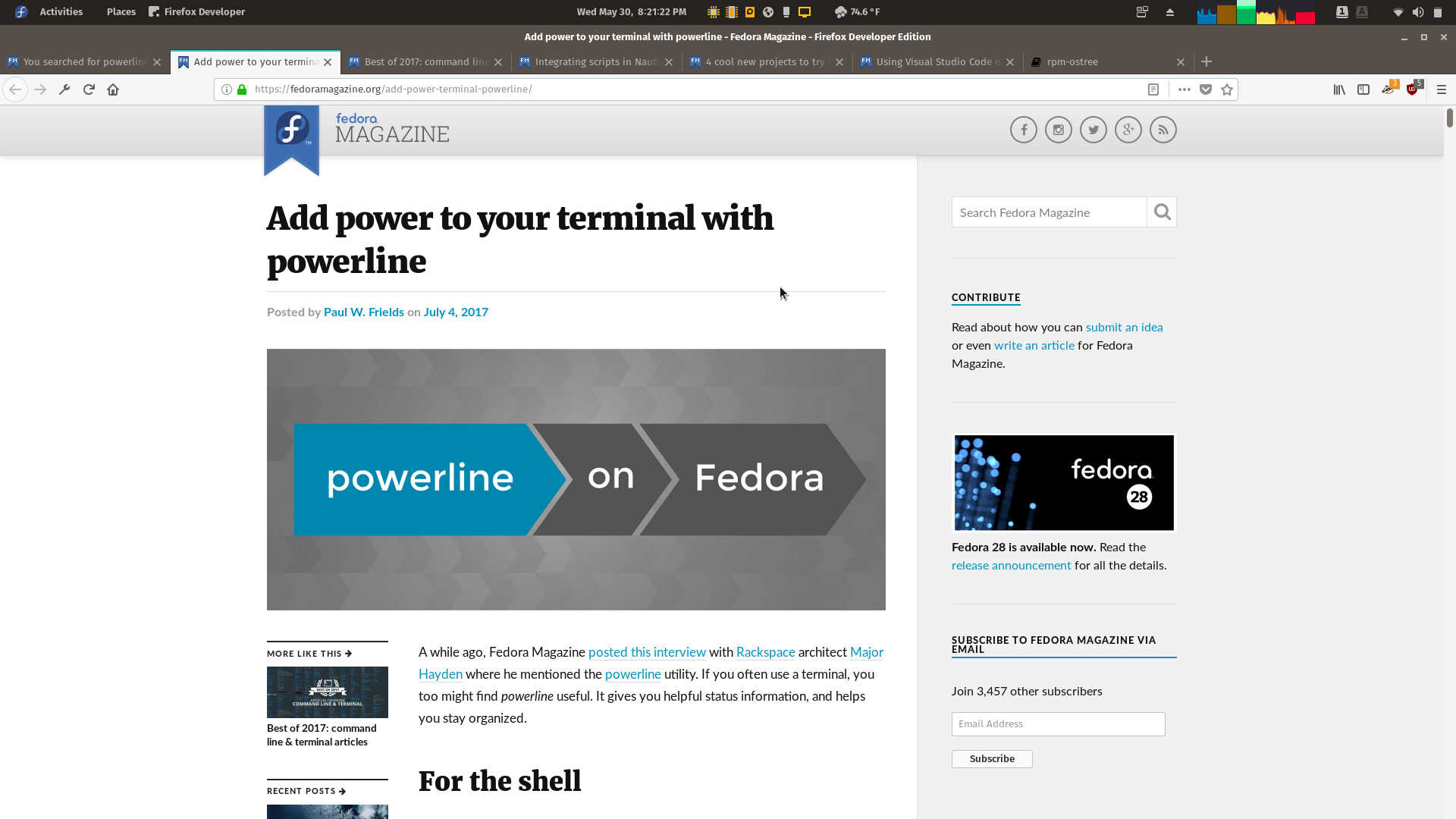Switch to 'Using Visual Studio Code' tab
Screen dimensions: 1456x819
(x=937, y=61)
